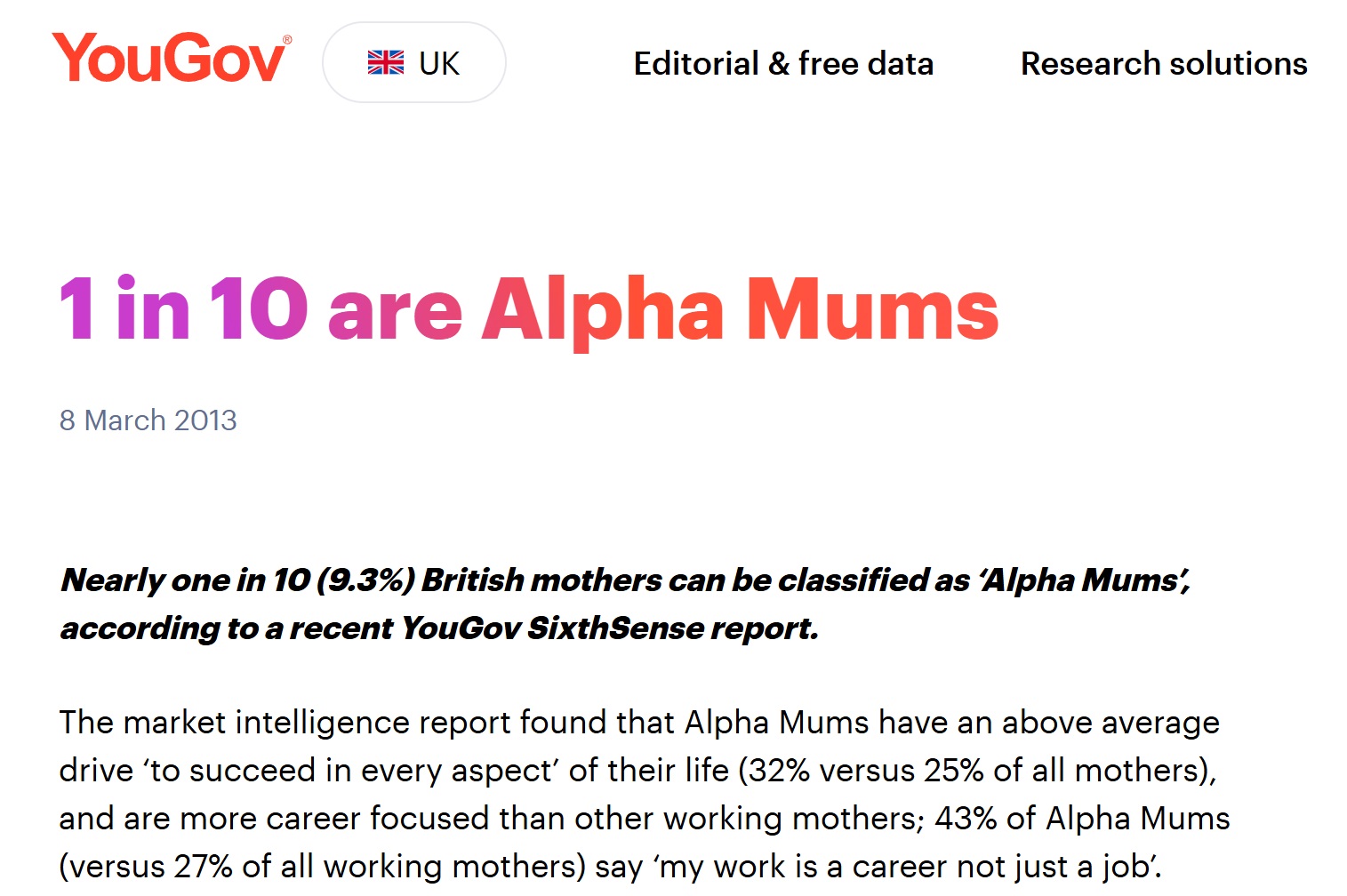The height and width of the screenshot is (896, 1347).
Task: Open the Editorial & free data menu
Action: point(783,64)
